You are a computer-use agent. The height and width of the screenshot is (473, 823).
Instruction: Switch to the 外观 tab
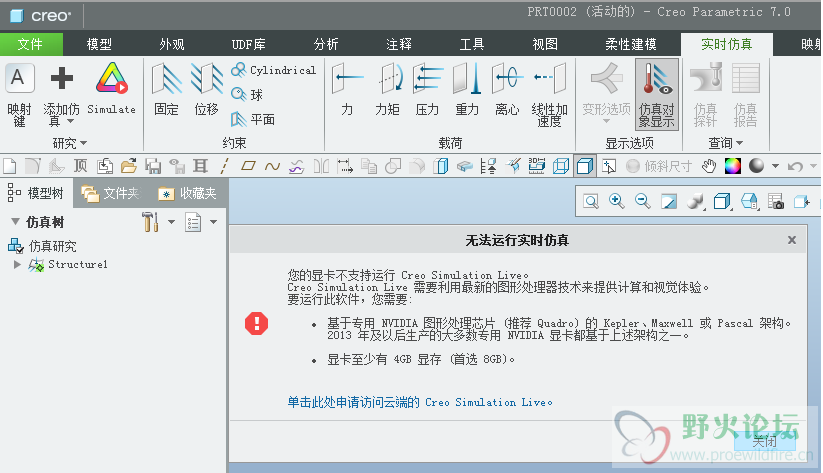[x=172, y=44]
